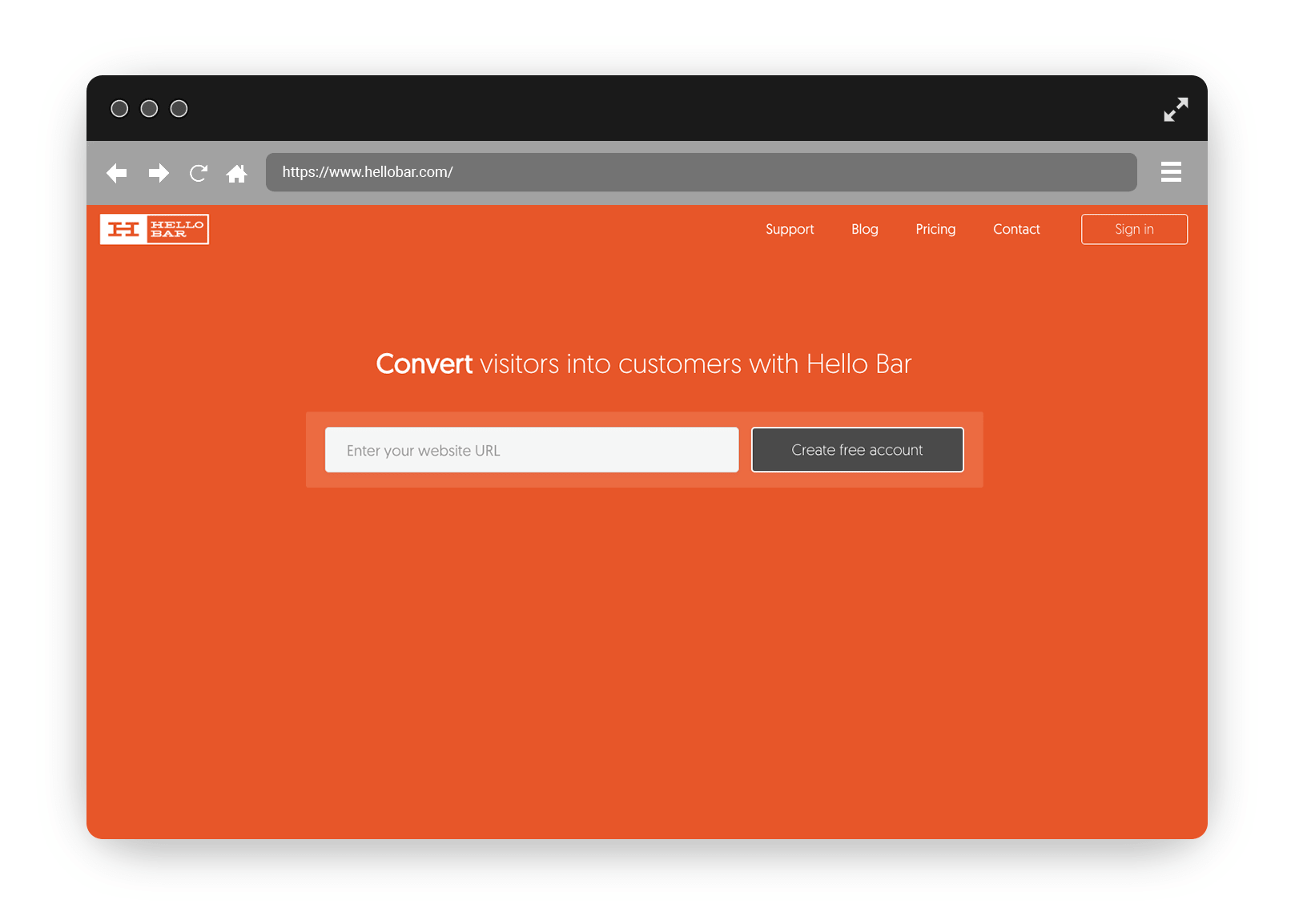This screenshot has height=924, width=1295.
Task: Click the second window control circle
Action: (149, 109)
